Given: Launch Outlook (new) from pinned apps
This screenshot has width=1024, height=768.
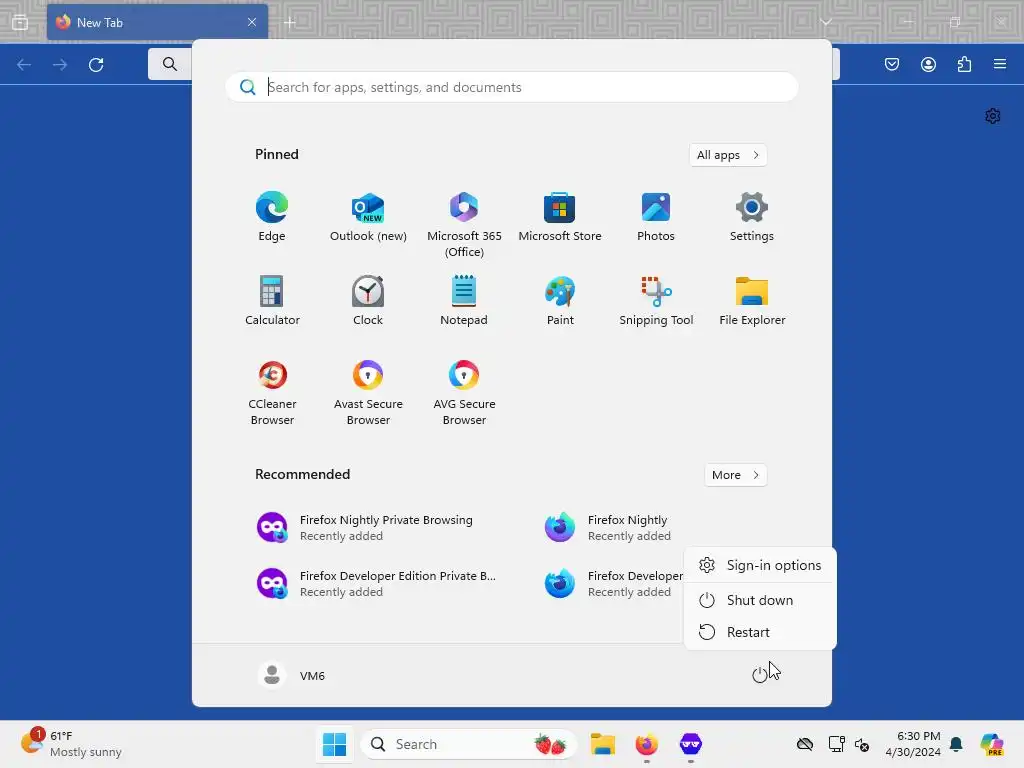Looking at the screenshot, I should tap(368, 217).
